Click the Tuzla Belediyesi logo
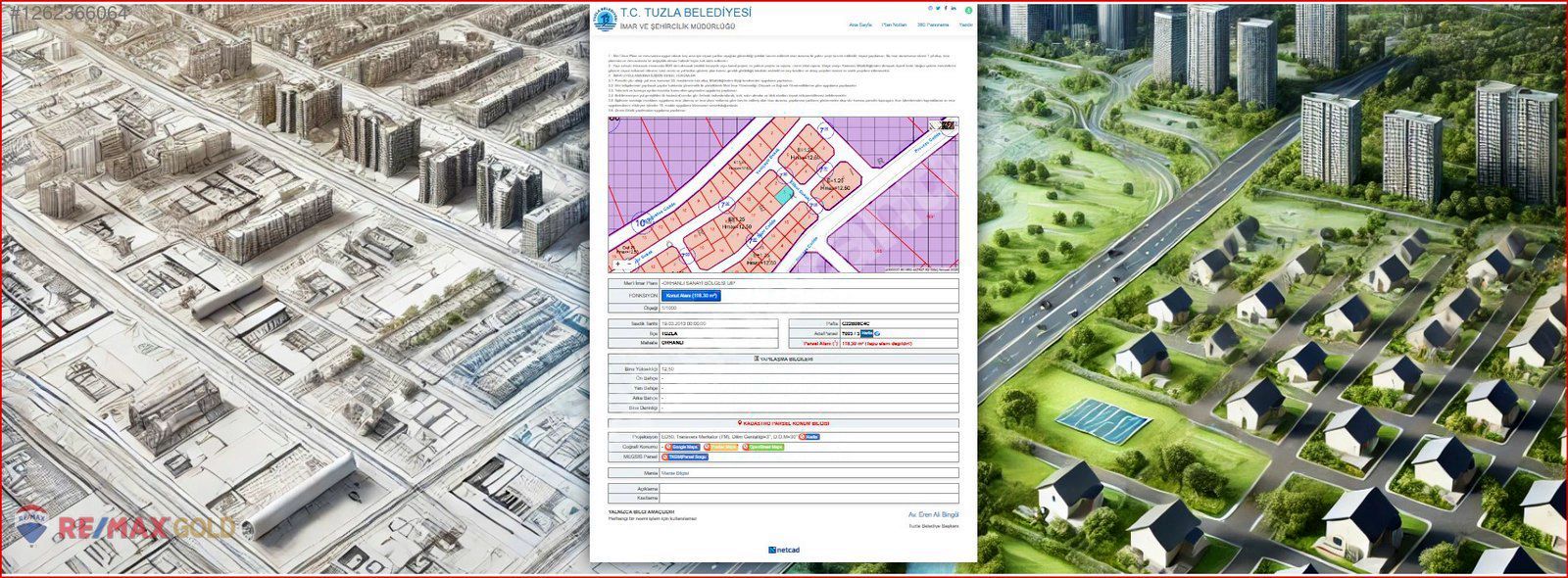The height and width of the screenshot is (578, 1568). pyautogui.click(x=605, y=19)
